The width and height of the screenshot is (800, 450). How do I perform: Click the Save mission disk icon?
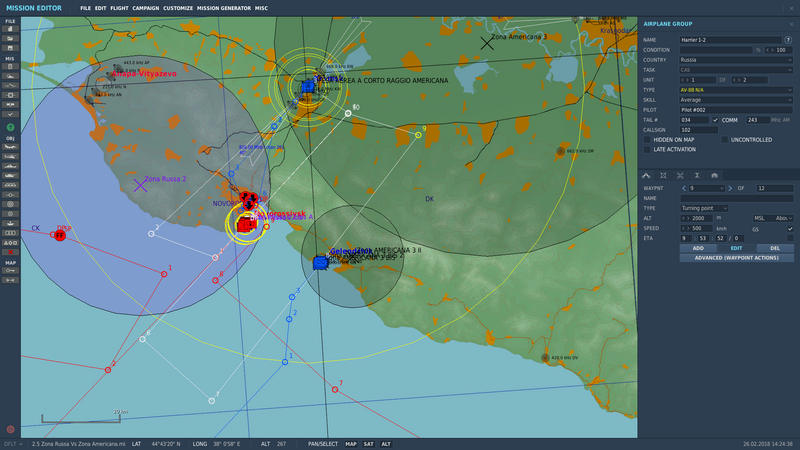(x=11, y=46)
